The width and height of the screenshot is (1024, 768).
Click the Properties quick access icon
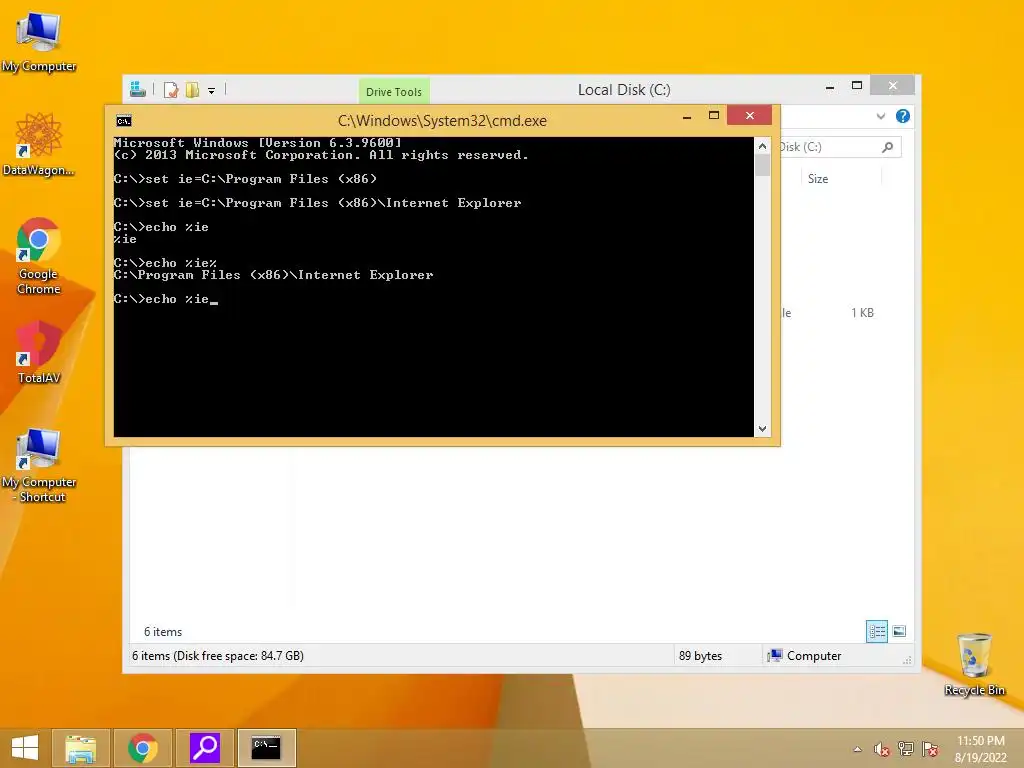tap(171, 89)
